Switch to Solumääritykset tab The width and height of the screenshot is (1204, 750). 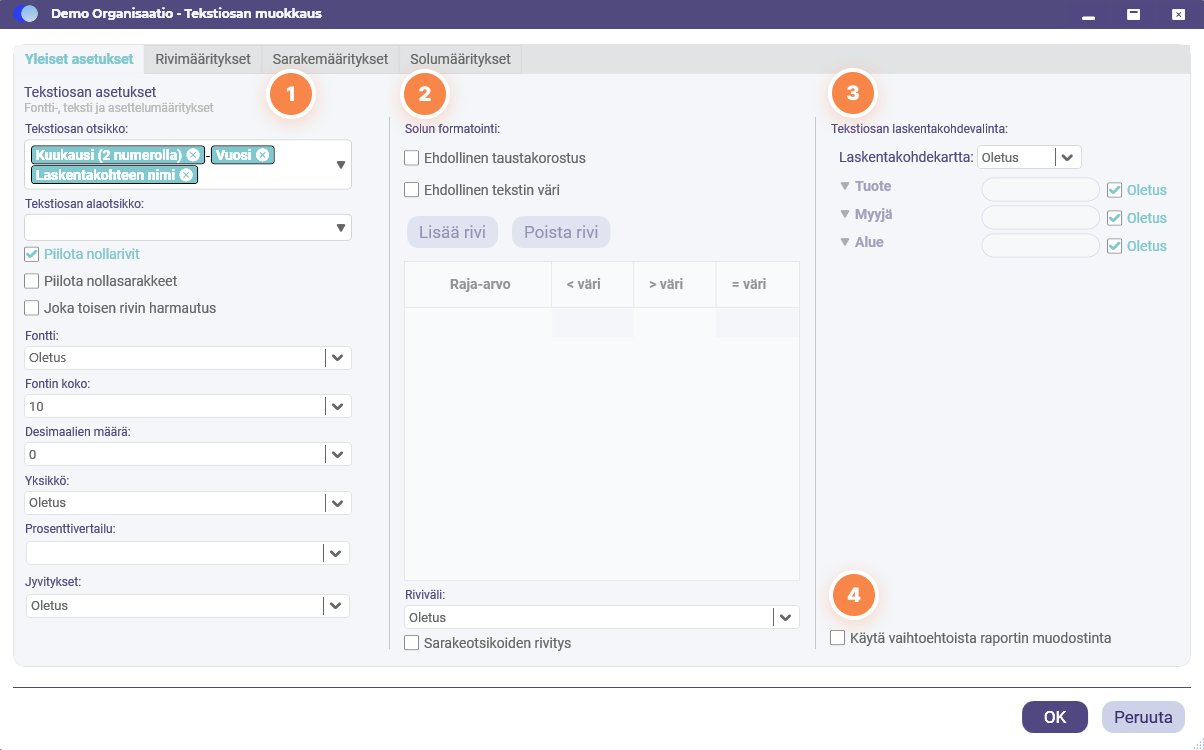pos(460,59)
